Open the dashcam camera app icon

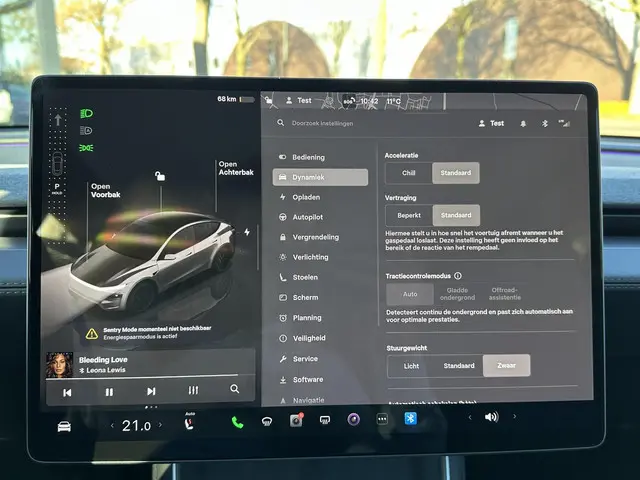point(296,421)
